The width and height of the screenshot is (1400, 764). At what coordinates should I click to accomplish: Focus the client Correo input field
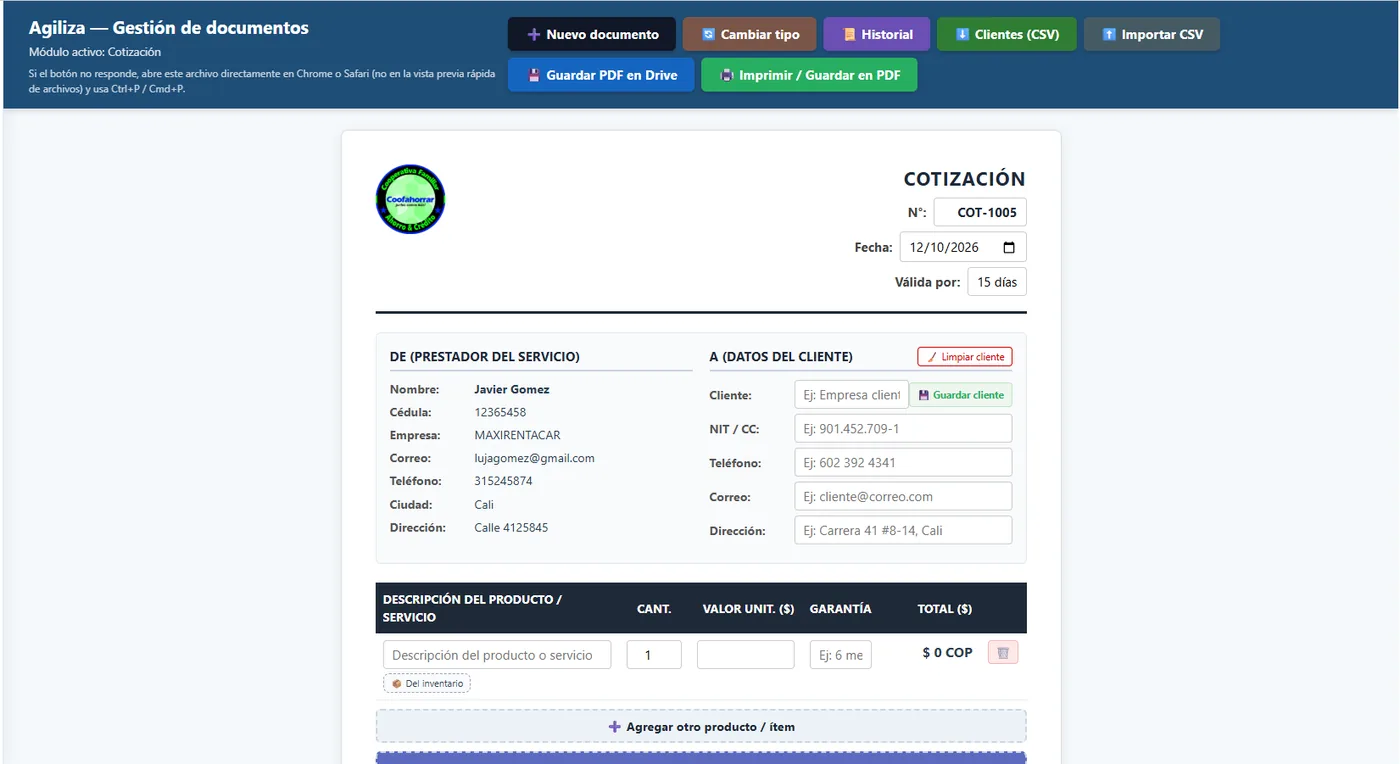click(x=903, y=497)
